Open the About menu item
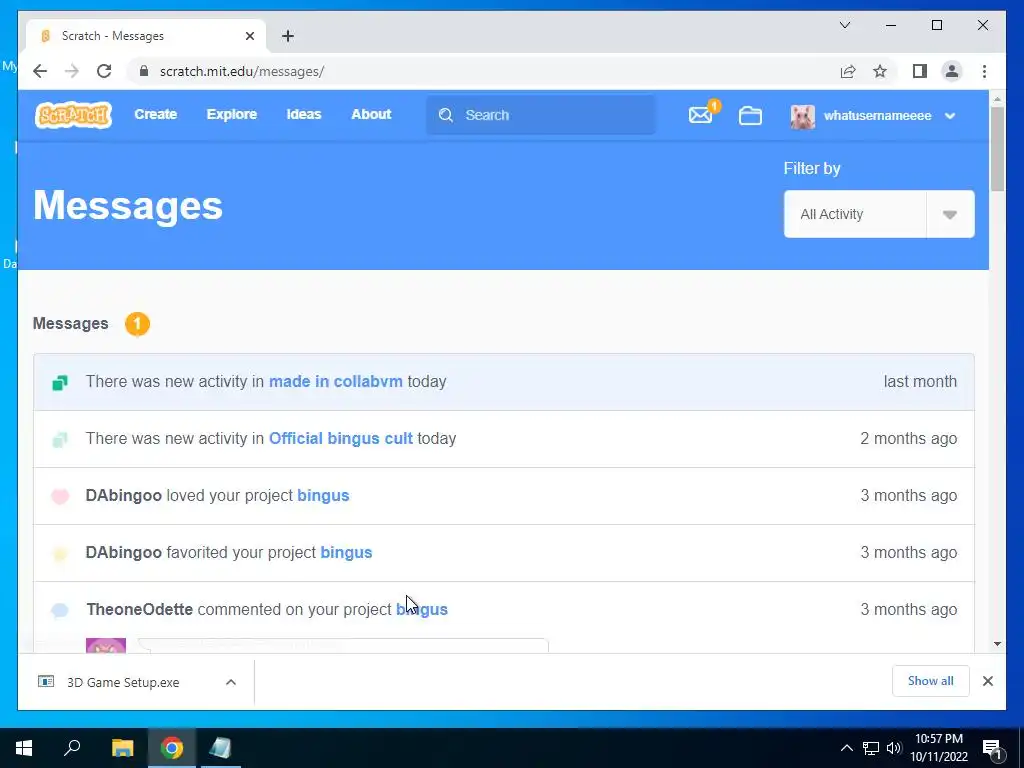This screenshot has width=1024, height=768. 371,114
